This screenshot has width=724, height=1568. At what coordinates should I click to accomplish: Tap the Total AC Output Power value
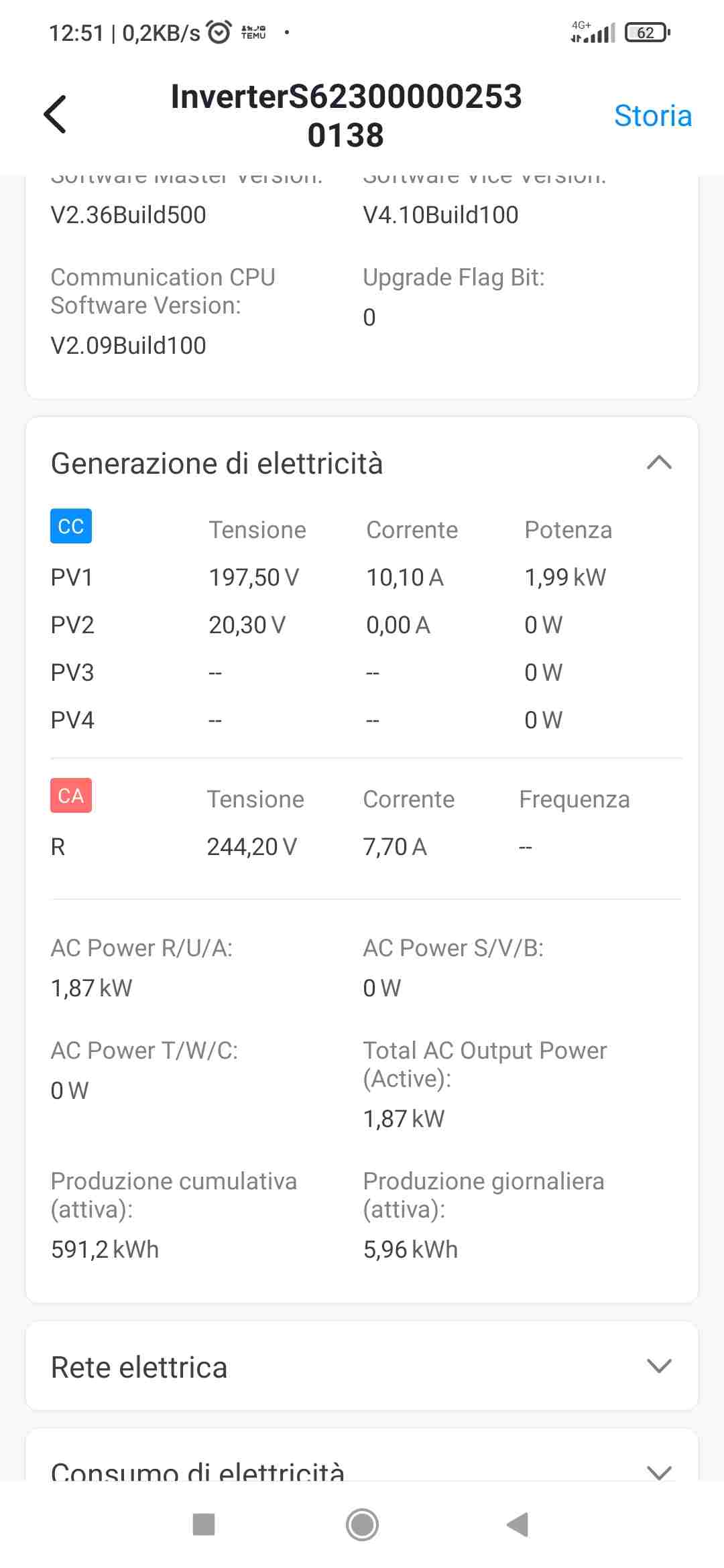point(404,1118)
